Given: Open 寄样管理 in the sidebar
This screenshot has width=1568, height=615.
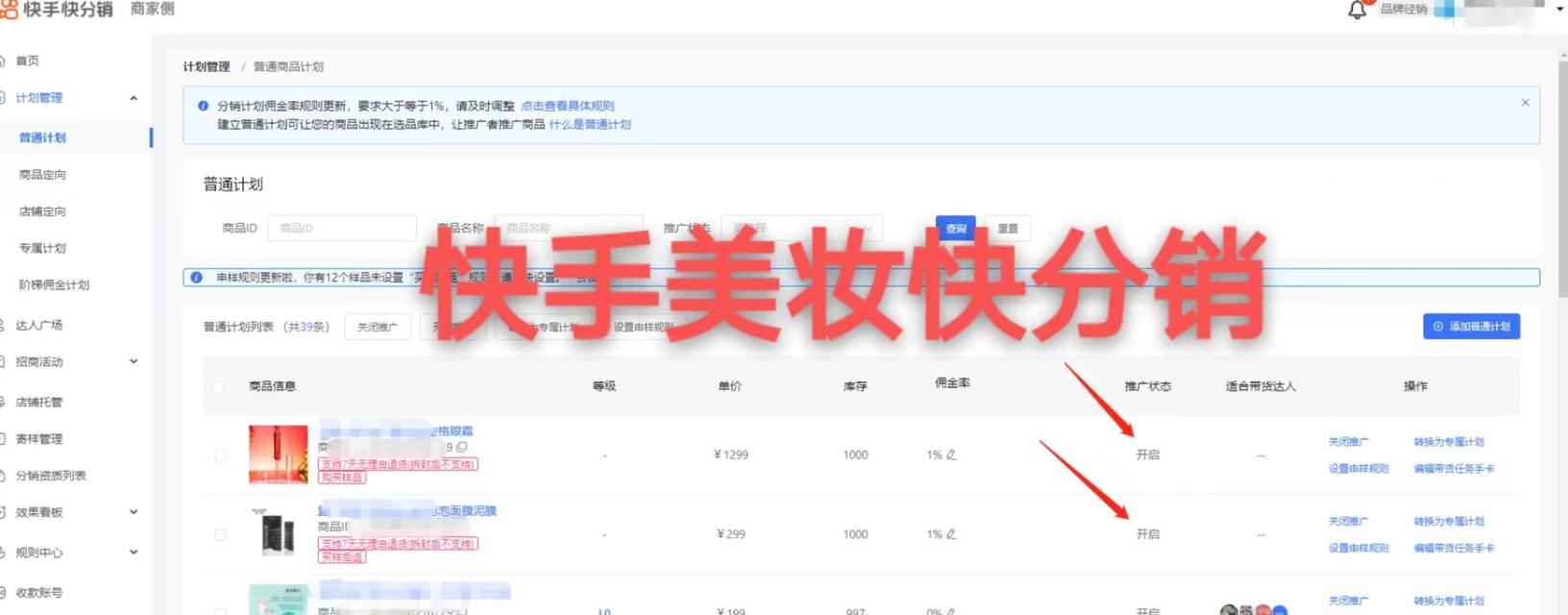Looking at the screenshot, I should [x=38, y=439].
